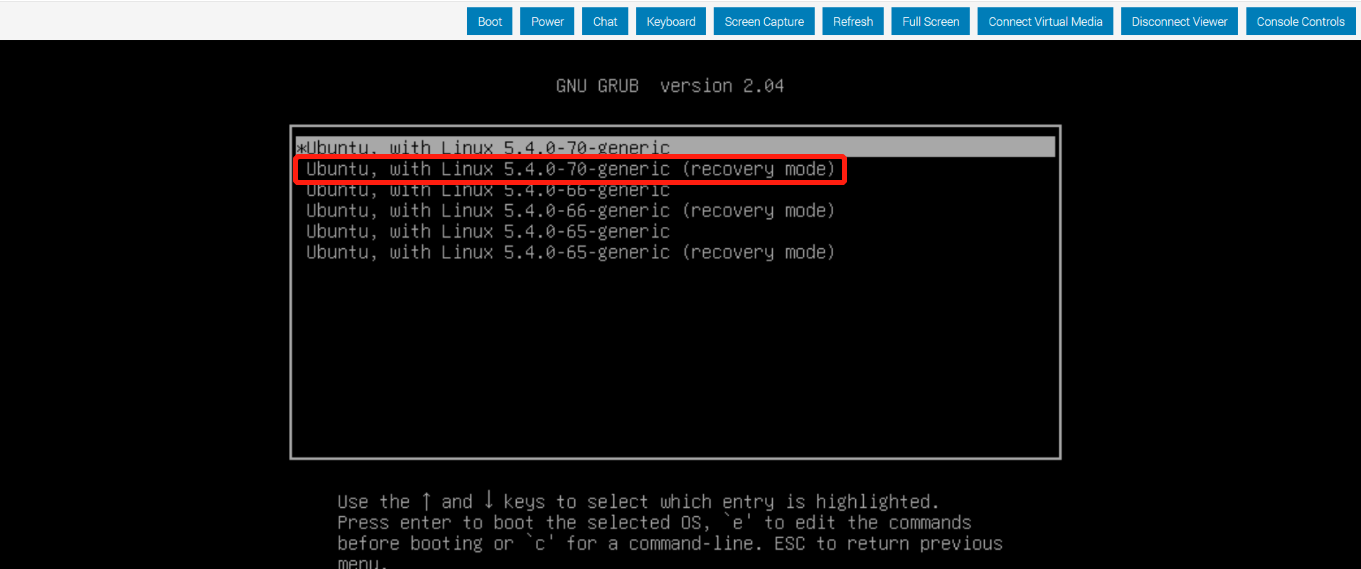Select Ubuntu 5.4.0-65-generic entry without recovery mode
Viewport: 1361px width, 569px height.
click(x=488, y=232)
